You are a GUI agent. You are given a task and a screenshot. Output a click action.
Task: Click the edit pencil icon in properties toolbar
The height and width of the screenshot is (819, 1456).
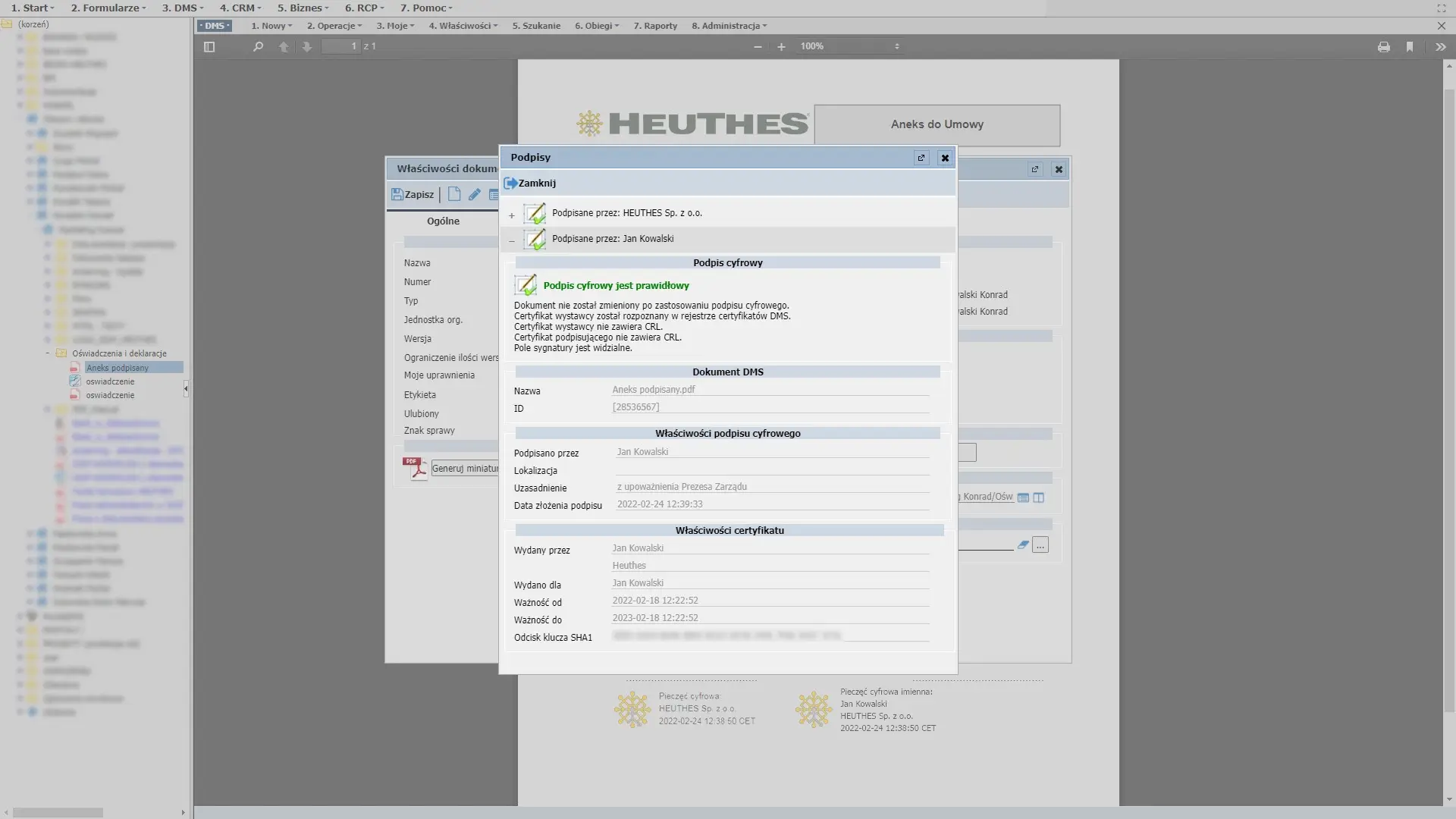(475, 195)
